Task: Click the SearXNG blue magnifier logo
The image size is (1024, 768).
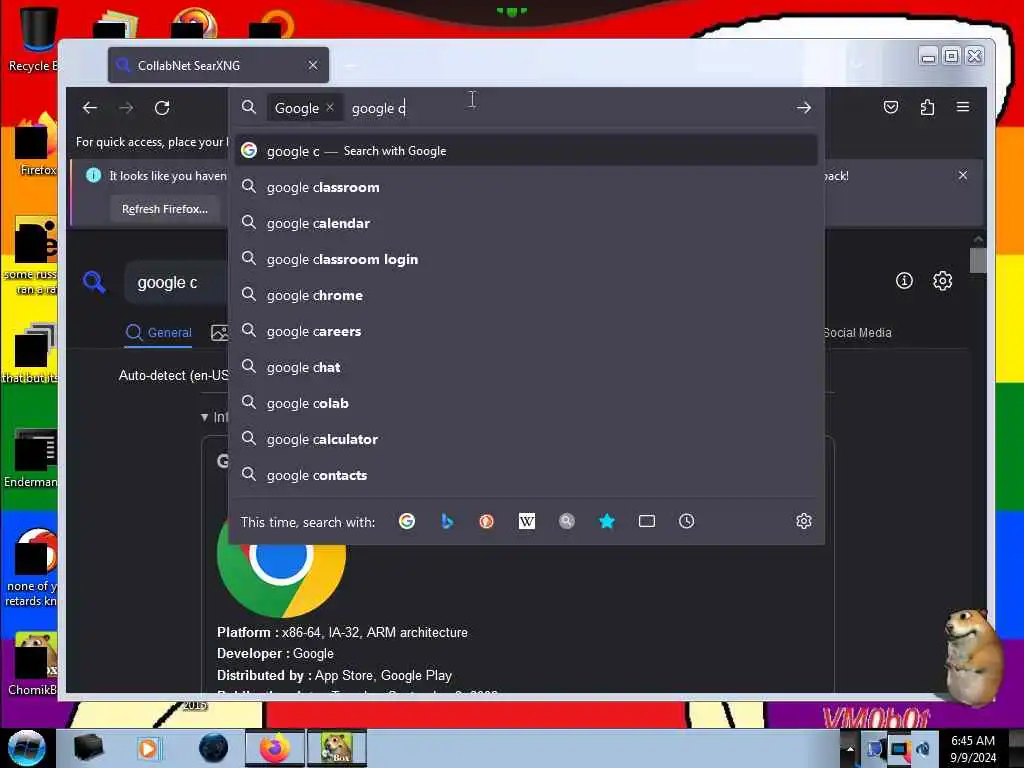Action: (95, 282)
